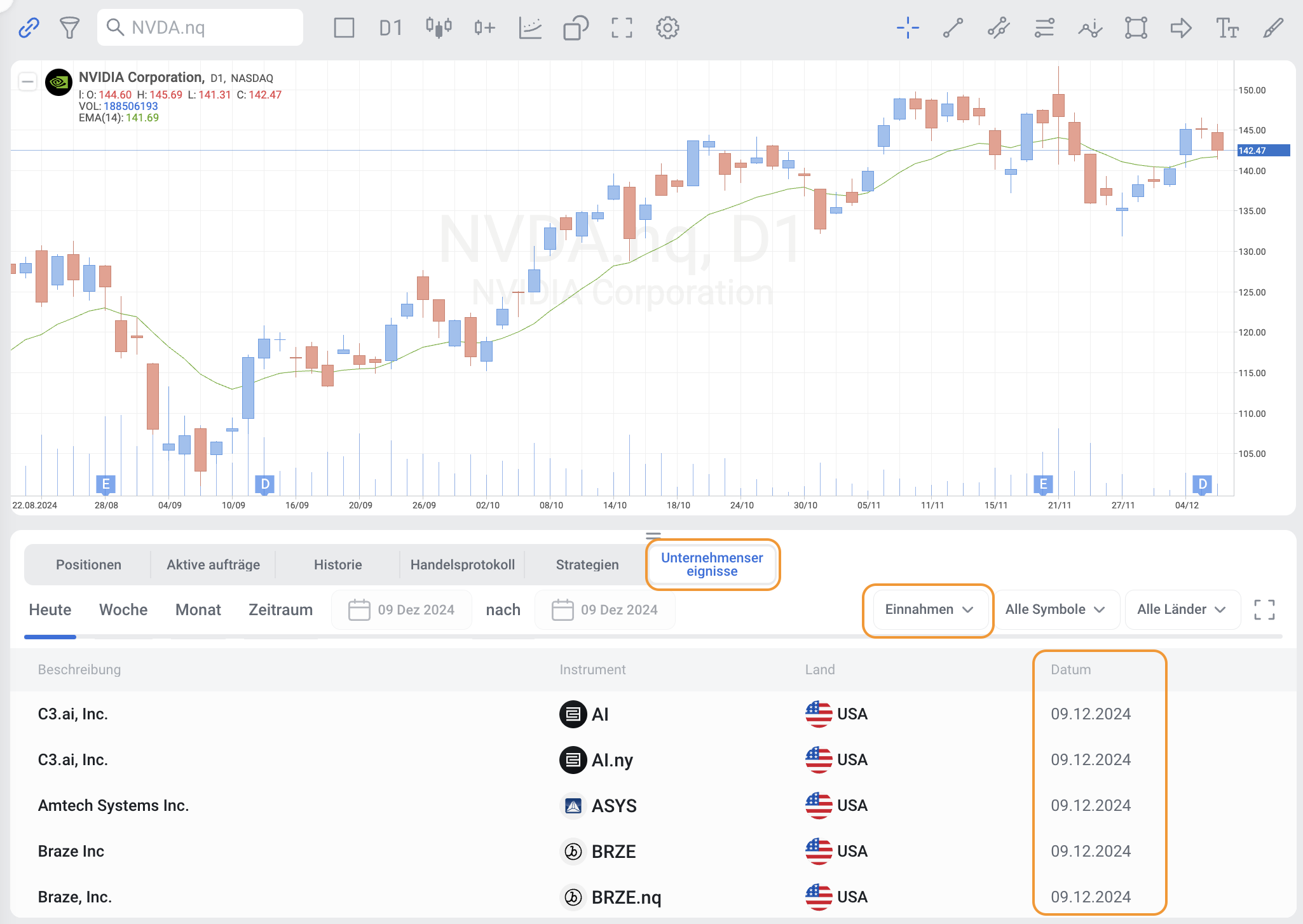
Task: Open the chart settings gear
Action: (x=667, y=27)
